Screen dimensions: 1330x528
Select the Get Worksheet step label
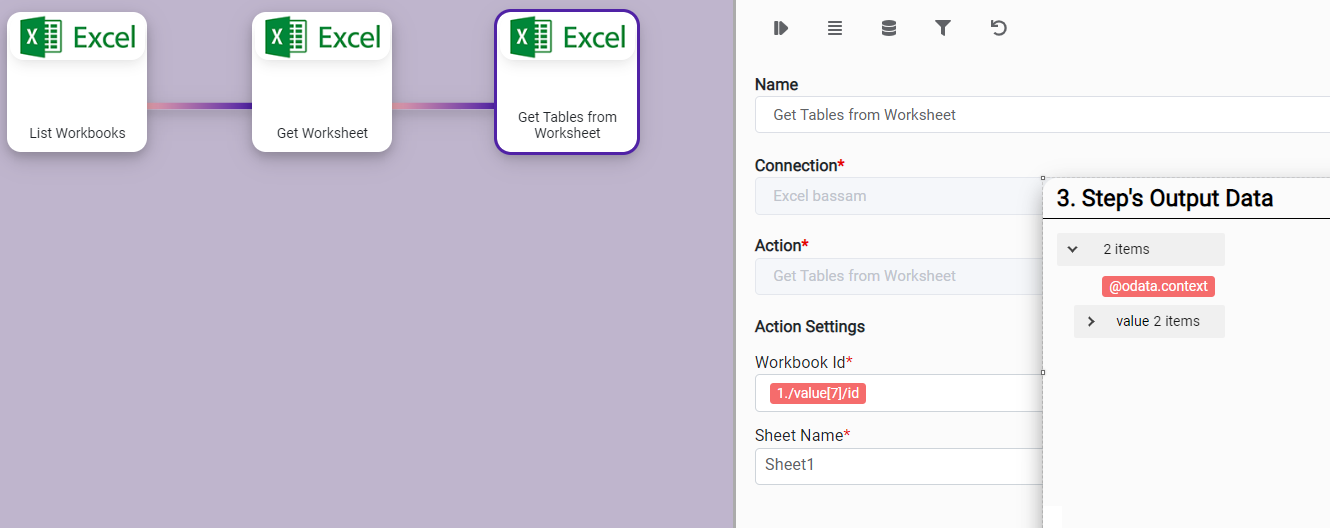point(322,133)
